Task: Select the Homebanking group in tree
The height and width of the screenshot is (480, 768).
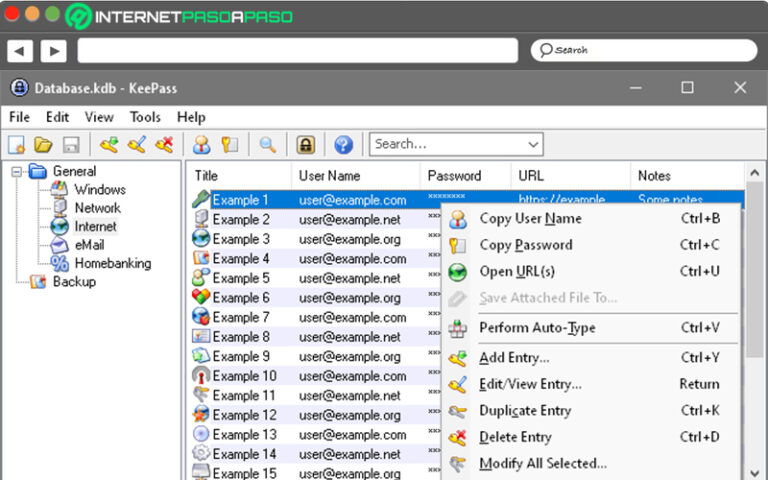Action: pos(112,264)
